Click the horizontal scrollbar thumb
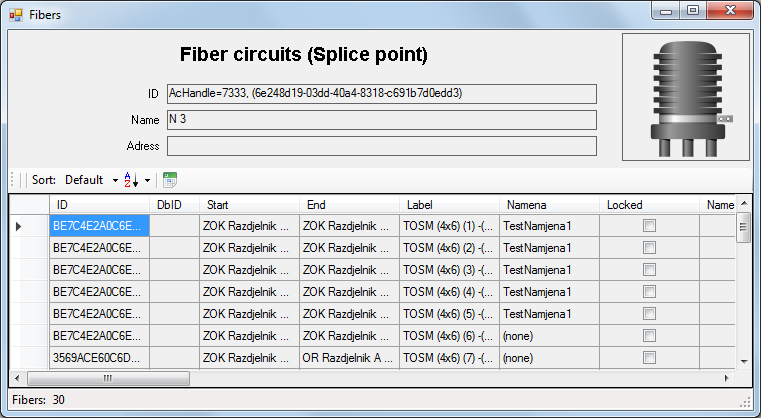 click(x=108, y=378)
